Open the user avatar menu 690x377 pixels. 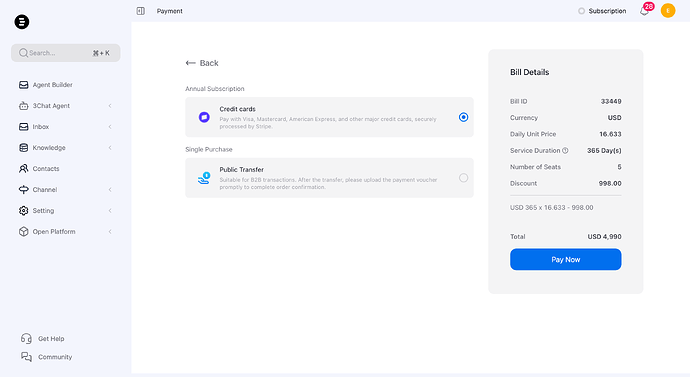coord(668,11)
